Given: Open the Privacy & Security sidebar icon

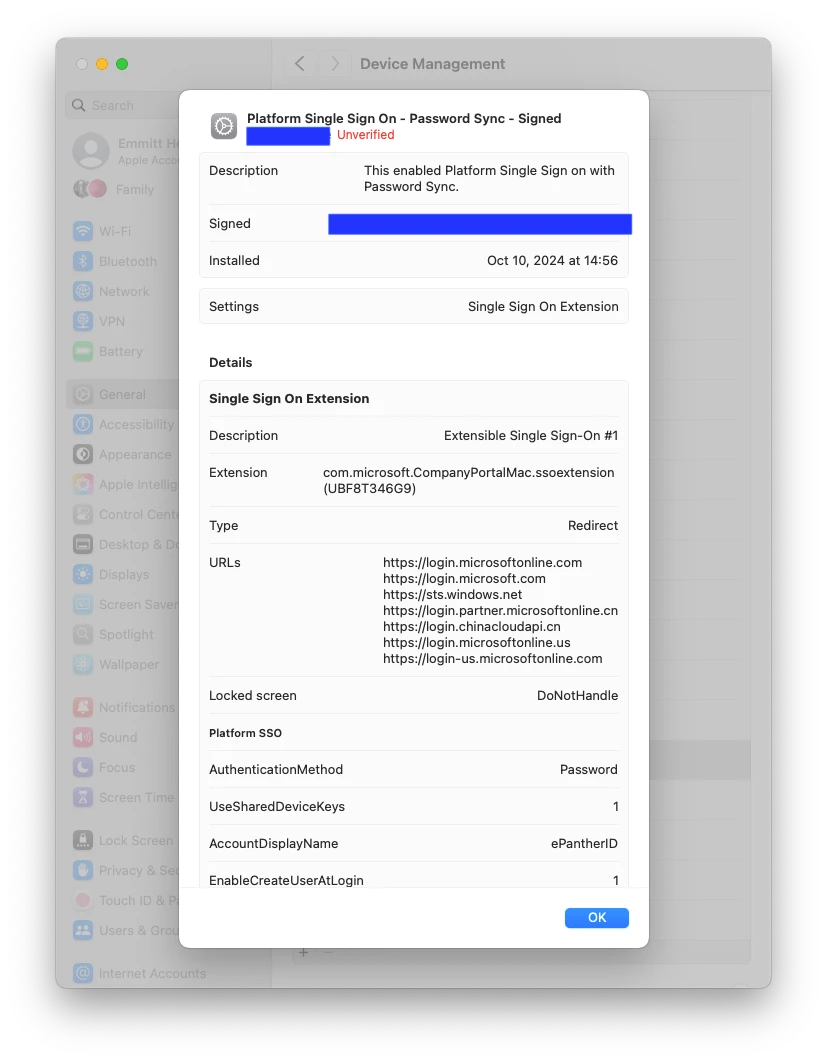Looking at the screenshot, I should click(83, 870).
